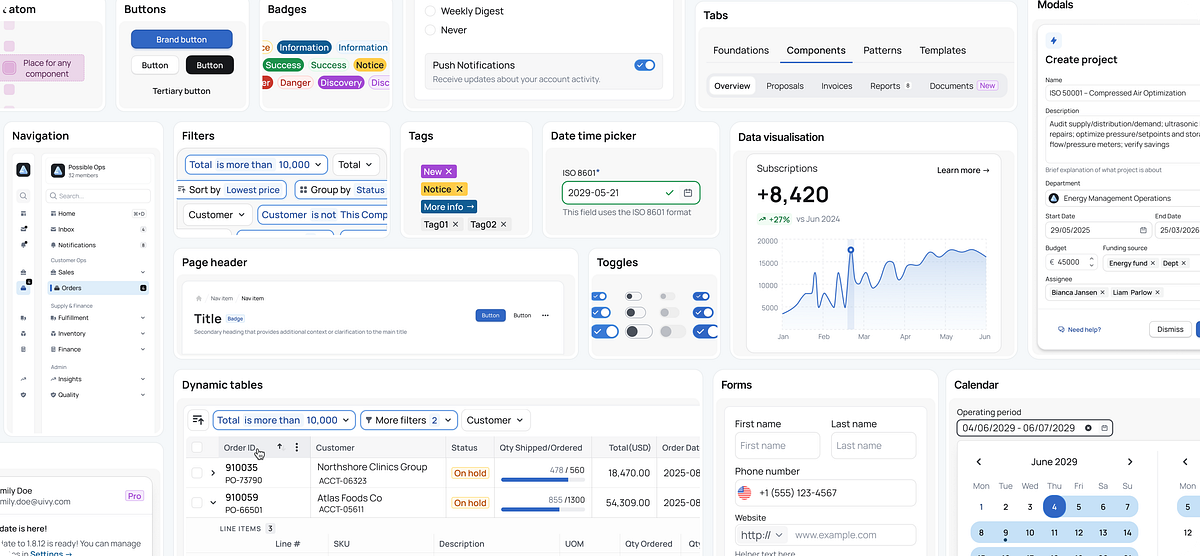Click the First name input field
This screenshot has width=1200, height=556.
(776, 446)
